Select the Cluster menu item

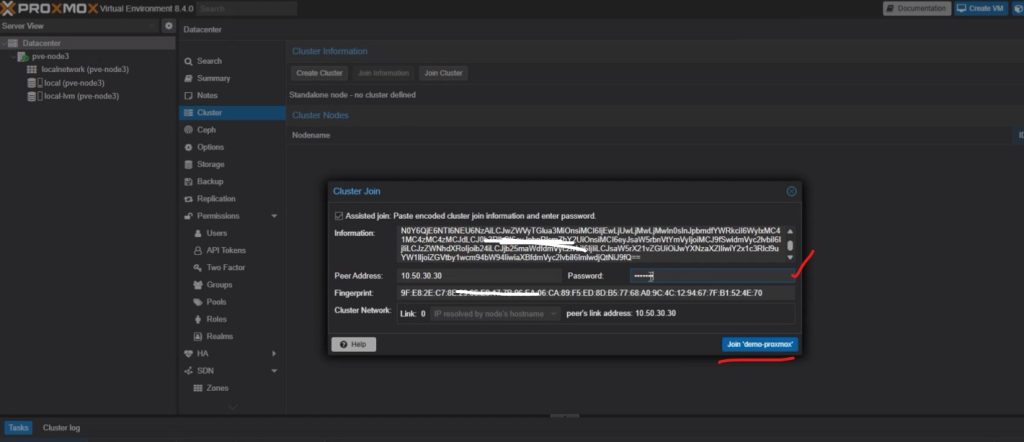point(232,113)
